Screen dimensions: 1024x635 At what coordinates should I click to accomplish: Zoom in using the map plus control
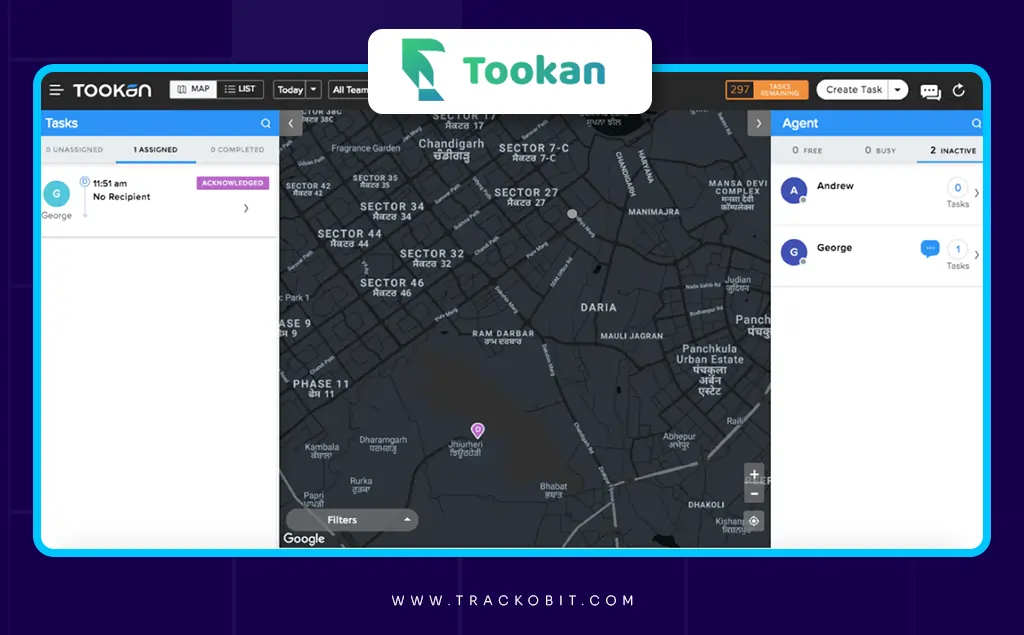[754, 474]
